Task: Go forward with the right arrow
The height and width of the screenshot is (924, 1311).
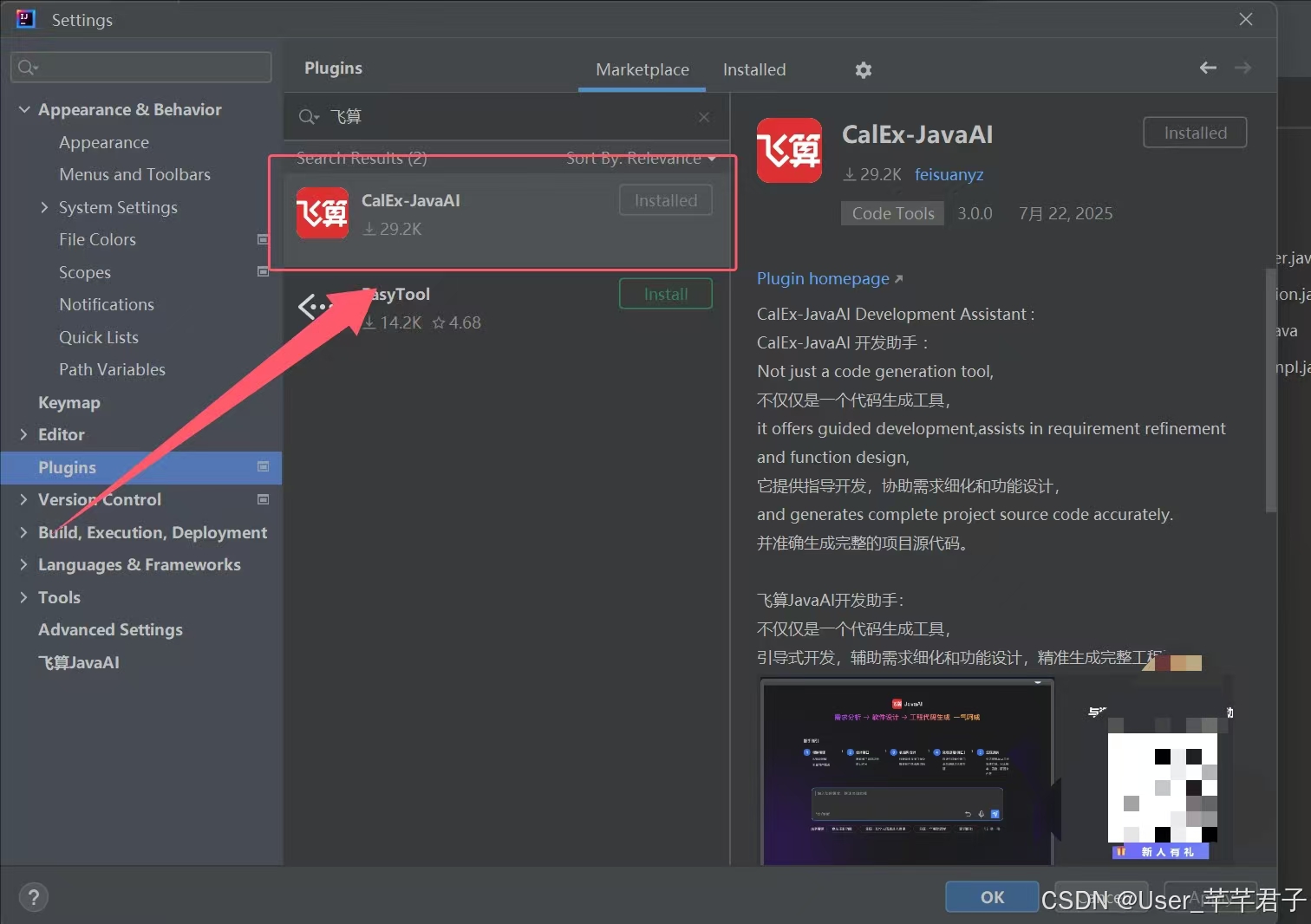Action: pyautogui.click(x=1243, y=68)
